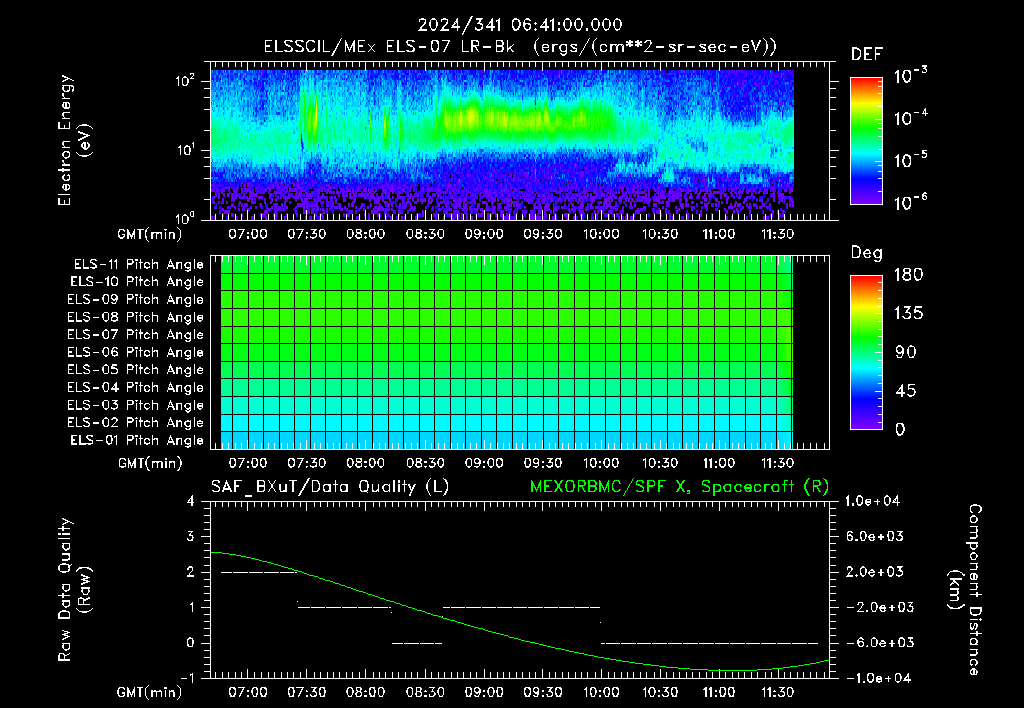Image resolution: width=1024 pixels, height=708 pixels.
Task: Click the 10^2 energy axis tick label
Action: tap(185, 82)
